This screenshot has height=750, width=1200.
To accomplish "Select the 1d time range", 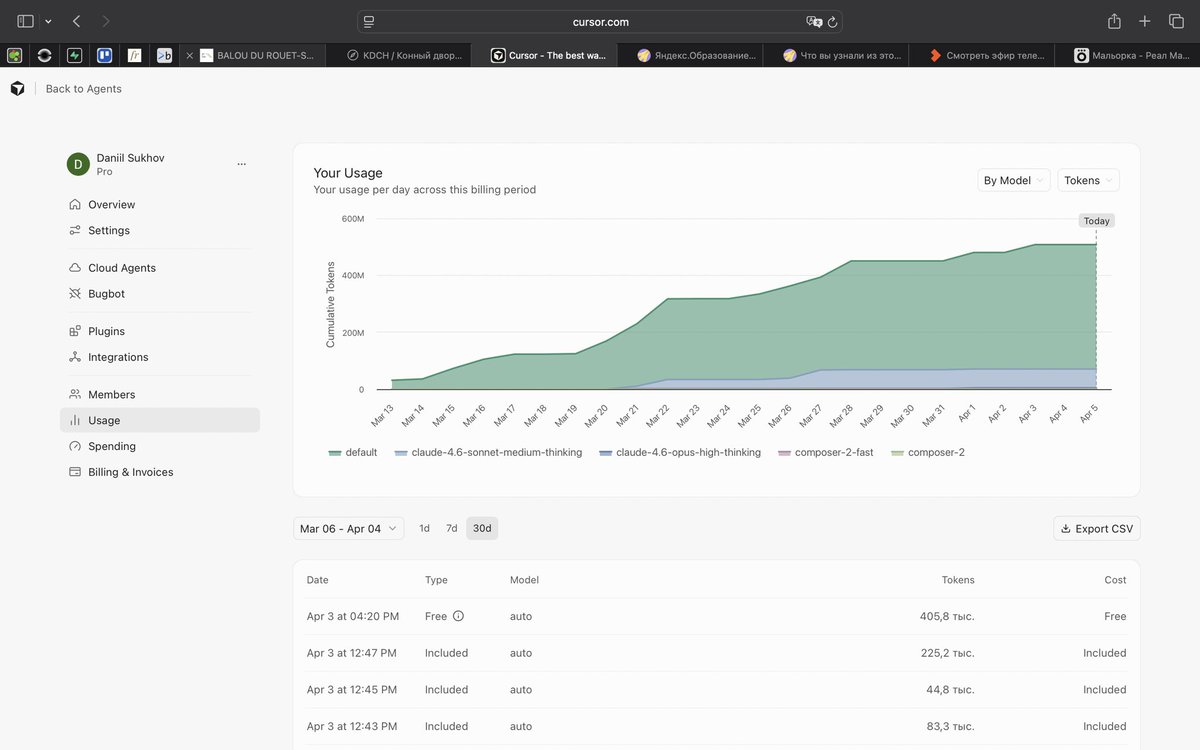I will pyautogui.click(x=424, y=528).
